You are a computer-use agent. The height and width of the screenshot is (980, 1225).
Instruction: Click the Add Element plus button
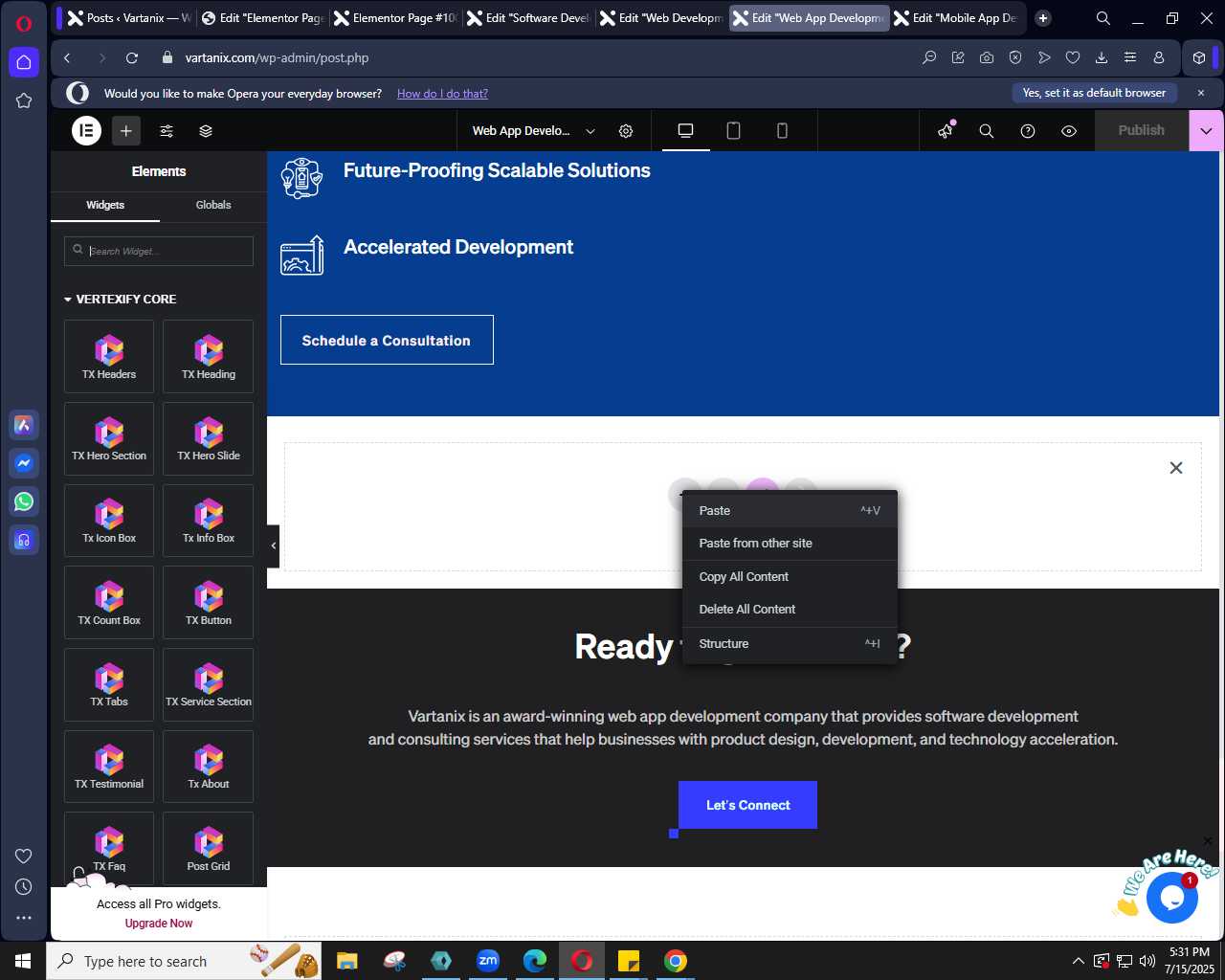(125, 131)
